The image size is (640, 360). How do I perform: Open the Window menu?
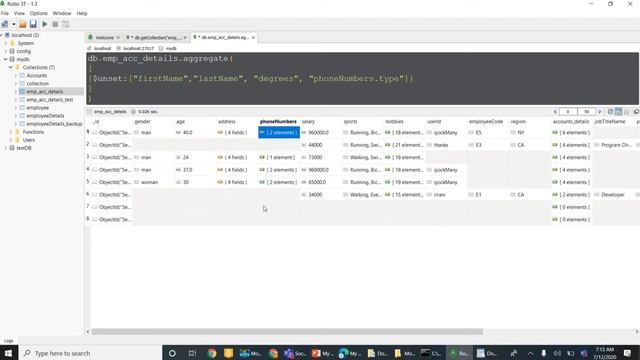[x=62, y=13]
